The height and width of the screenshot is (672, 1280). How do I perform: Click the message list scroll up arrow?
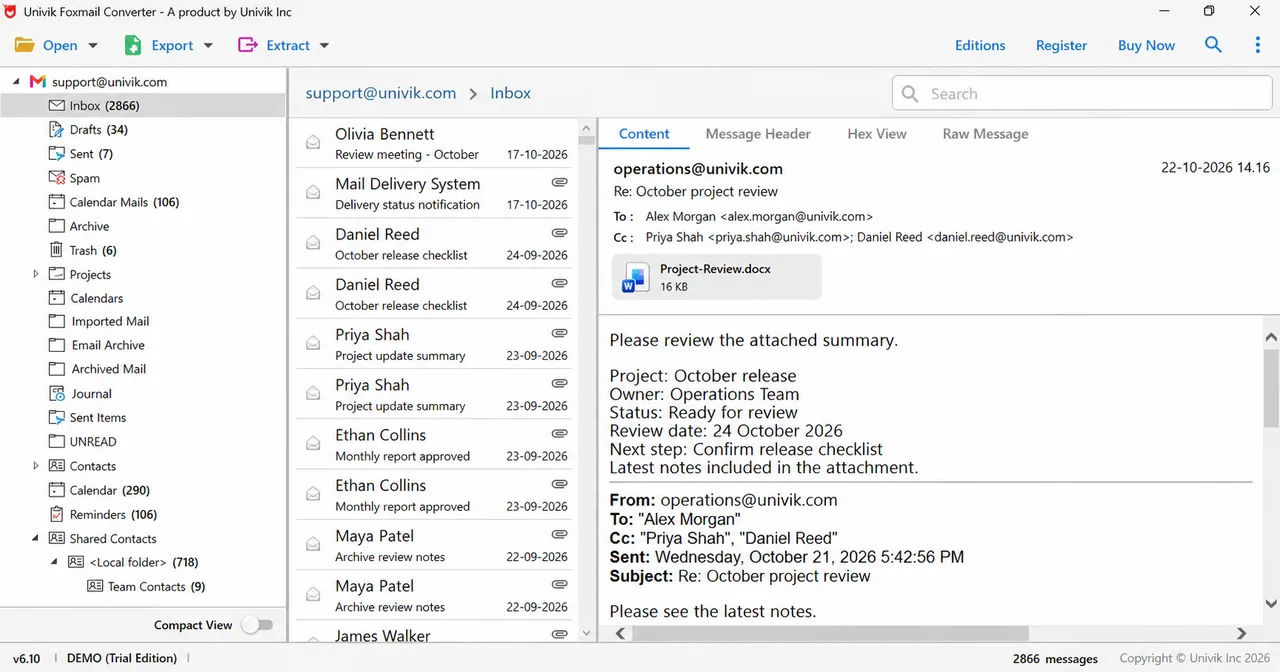point(586,128)
